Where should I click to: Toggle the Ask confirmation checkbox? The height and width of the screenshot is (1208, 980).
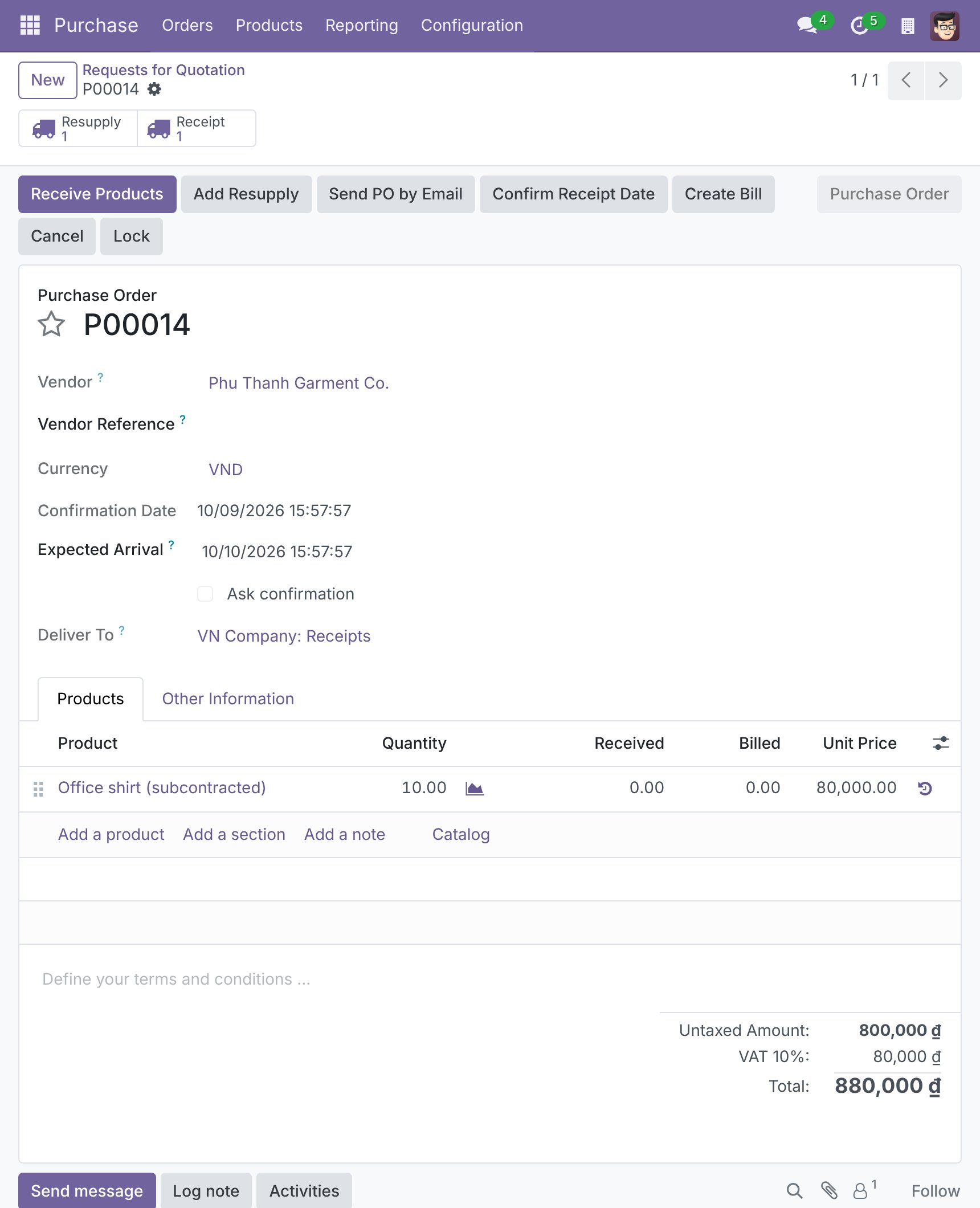tap(205, 594)
